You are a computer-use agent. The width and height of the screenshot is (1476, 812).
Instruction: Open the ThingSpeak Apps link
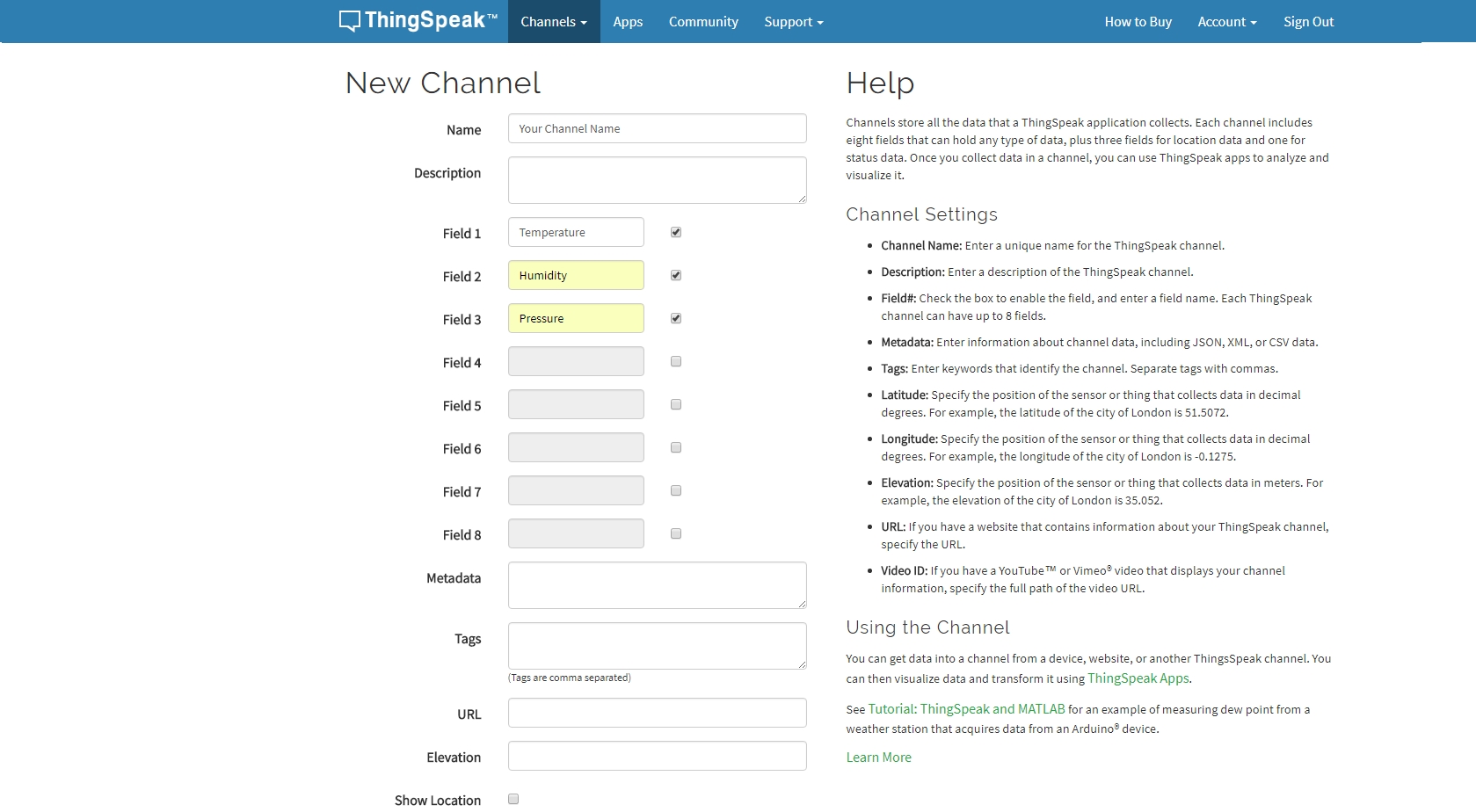1138,678
